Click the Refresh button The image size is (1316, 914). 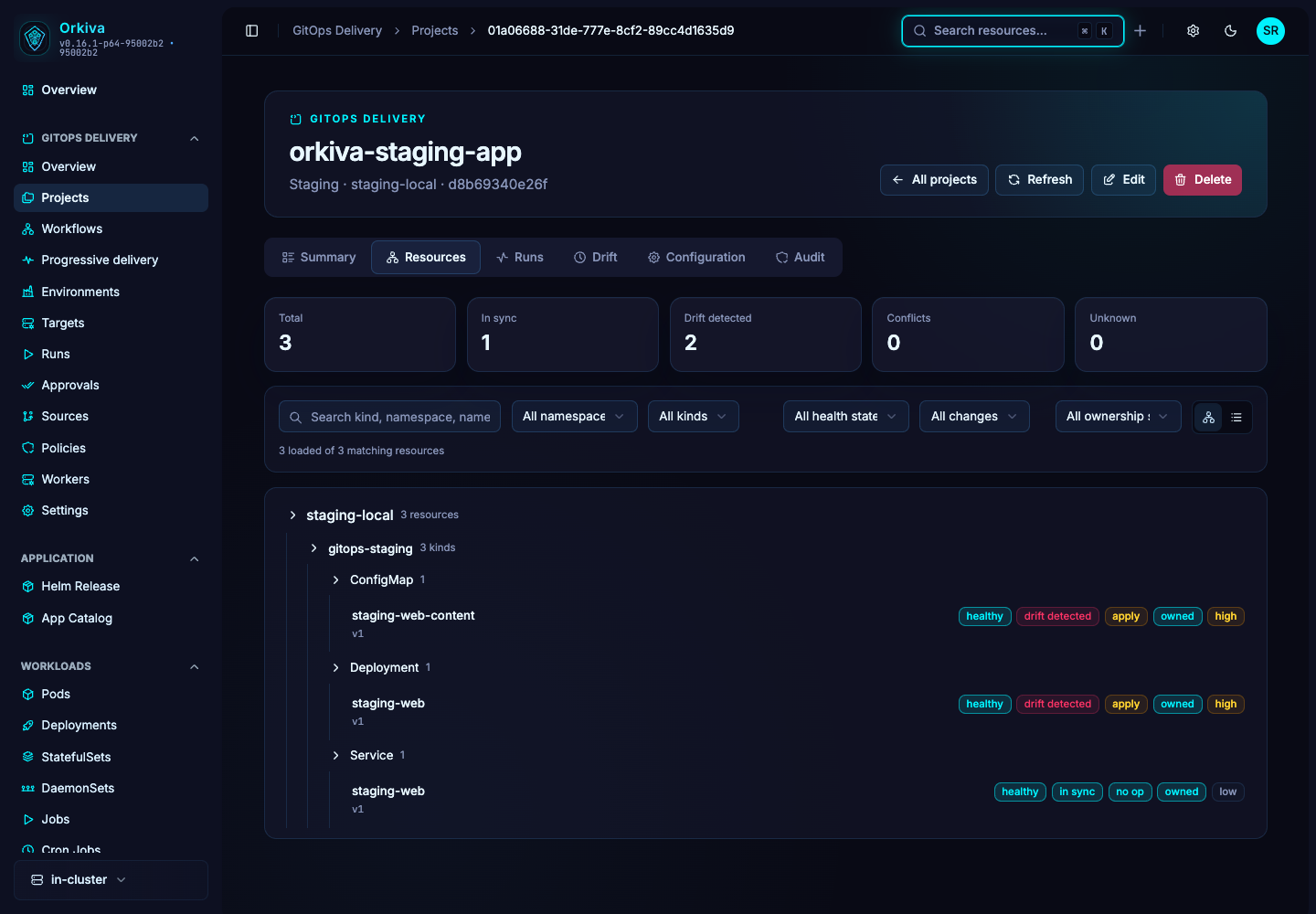(1040, 180)
